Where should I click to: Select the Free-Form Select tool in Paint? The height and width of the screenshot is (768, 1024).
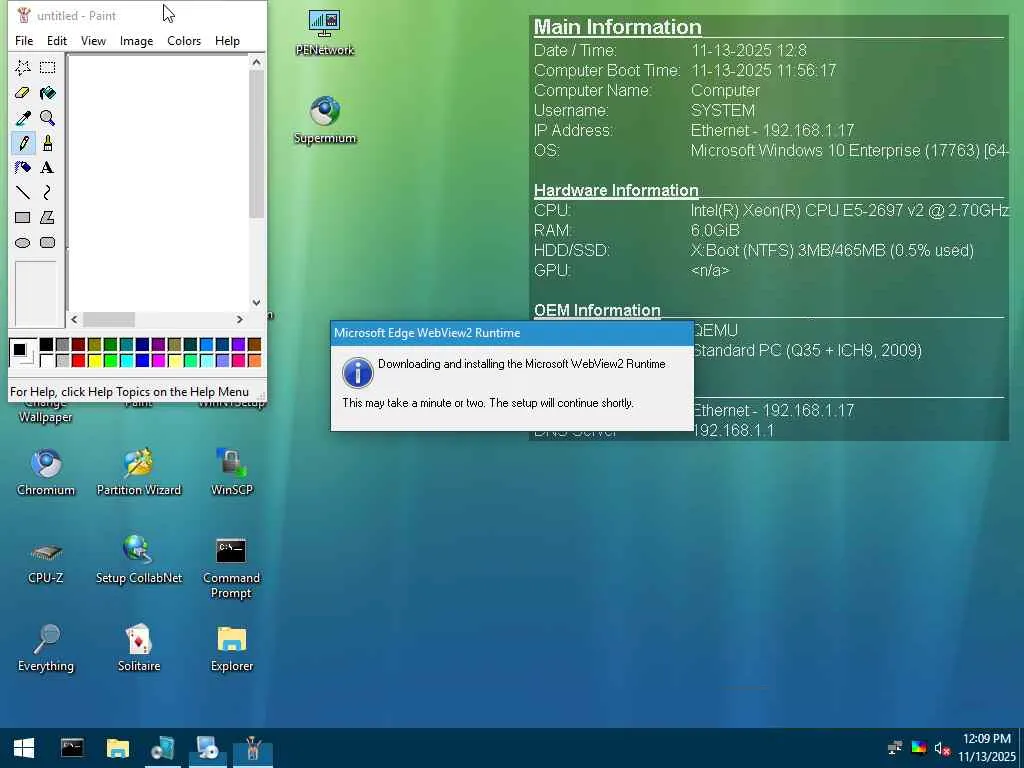click(x=23, y=67)
